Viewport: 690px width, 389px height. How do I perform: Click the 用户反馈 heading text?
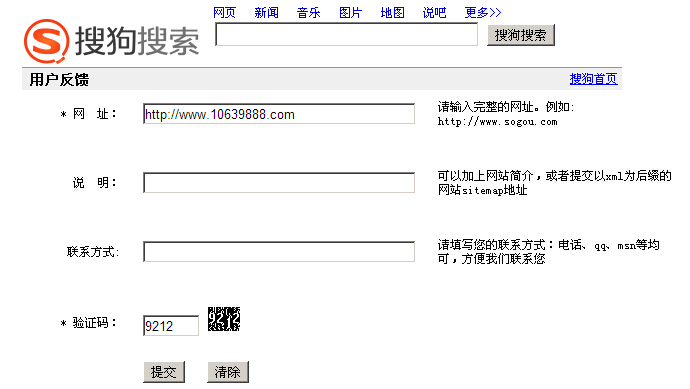[59, 80]
